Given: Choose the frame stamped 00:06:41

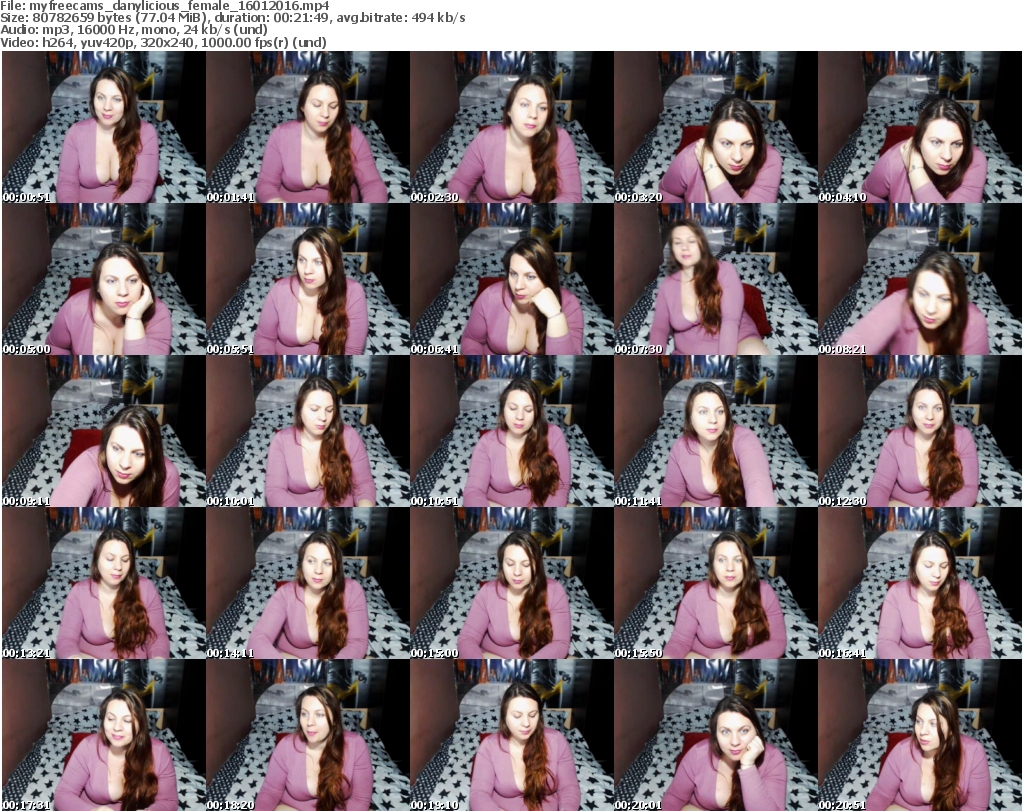Looking at the screenshot, I should tap(511, 279).
